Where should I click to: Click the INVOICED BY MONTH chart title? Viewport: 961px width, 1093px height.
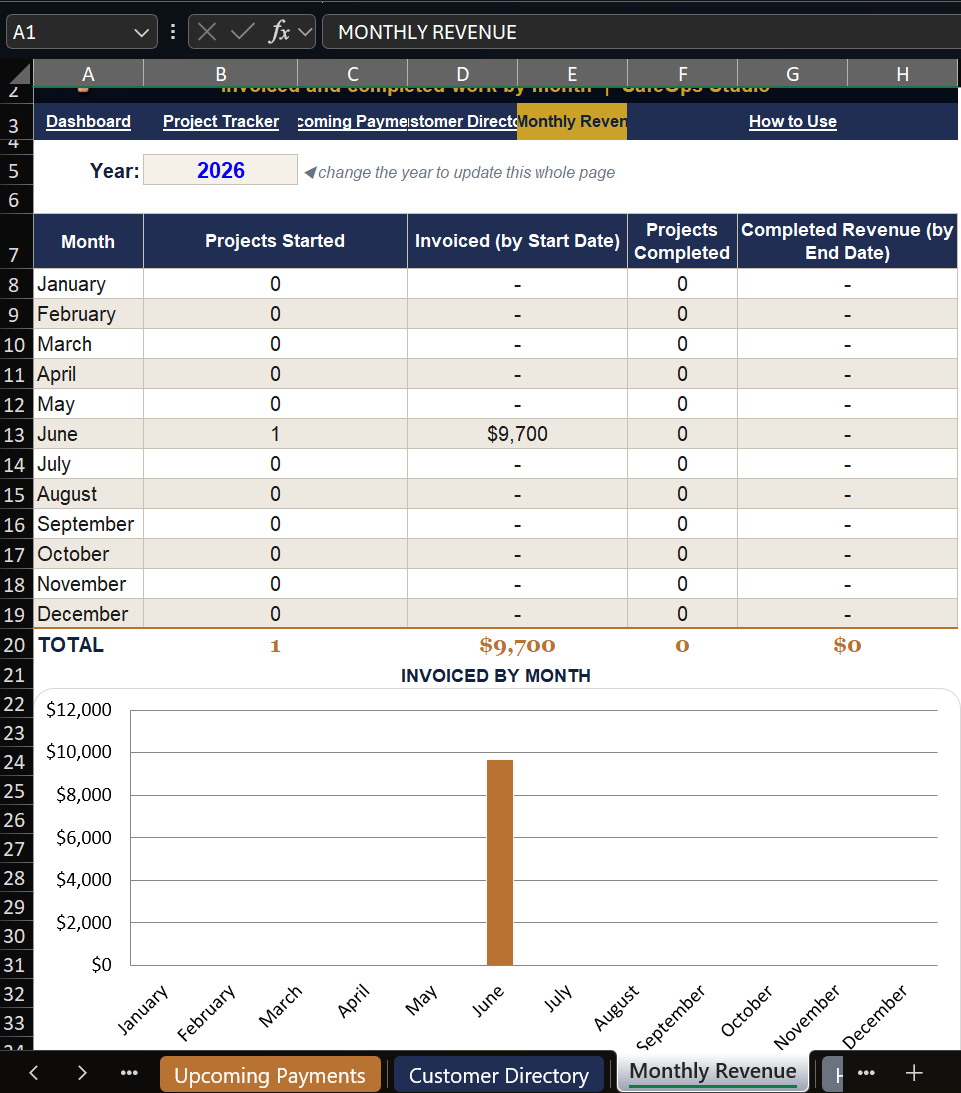point(495,675)
